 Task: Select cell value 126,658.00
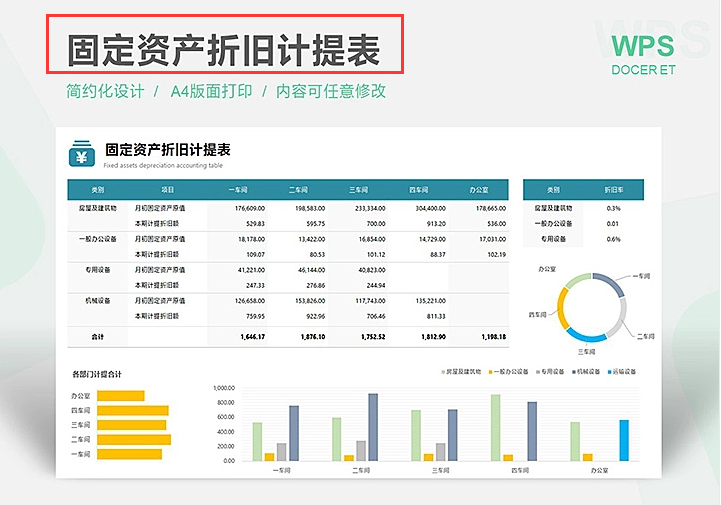pos(250,301)
